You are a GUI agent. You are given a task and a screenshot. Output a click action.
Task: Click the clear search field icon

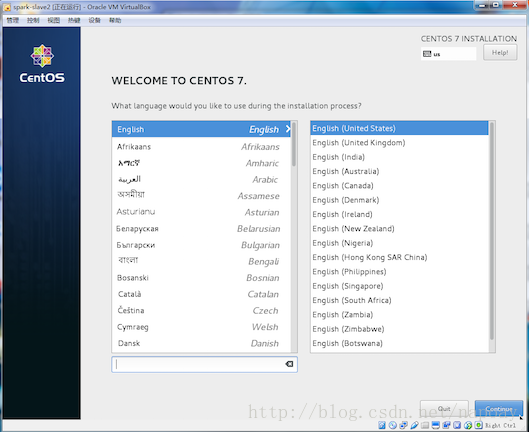tap(289, 364)
